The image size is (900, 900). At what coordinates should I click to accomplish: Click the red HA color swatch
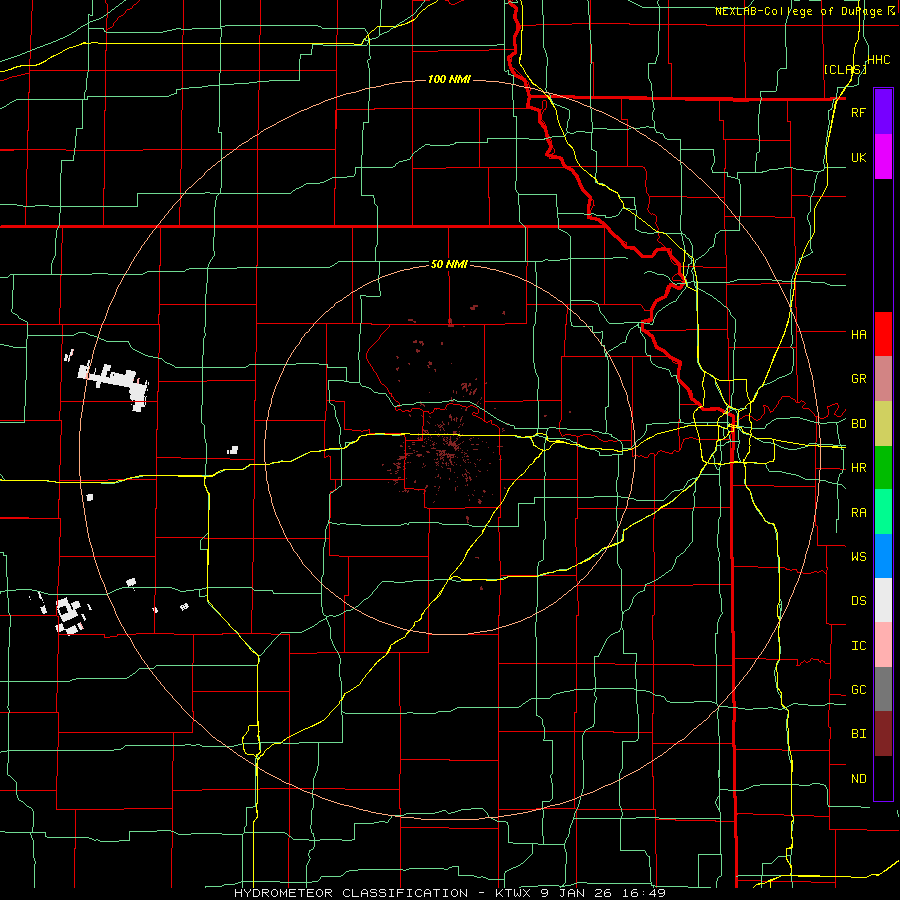click(883, 334)
